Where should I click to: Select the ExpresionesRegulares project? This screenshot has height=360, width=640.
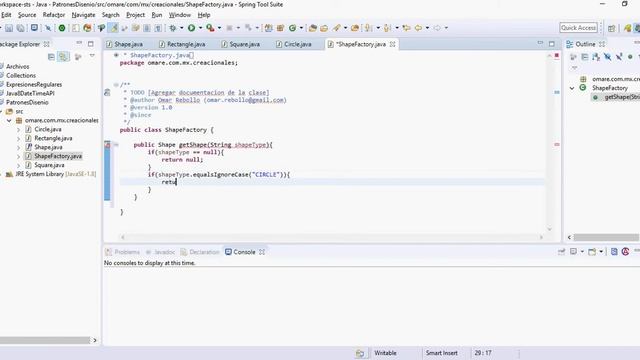pos(34,84)
